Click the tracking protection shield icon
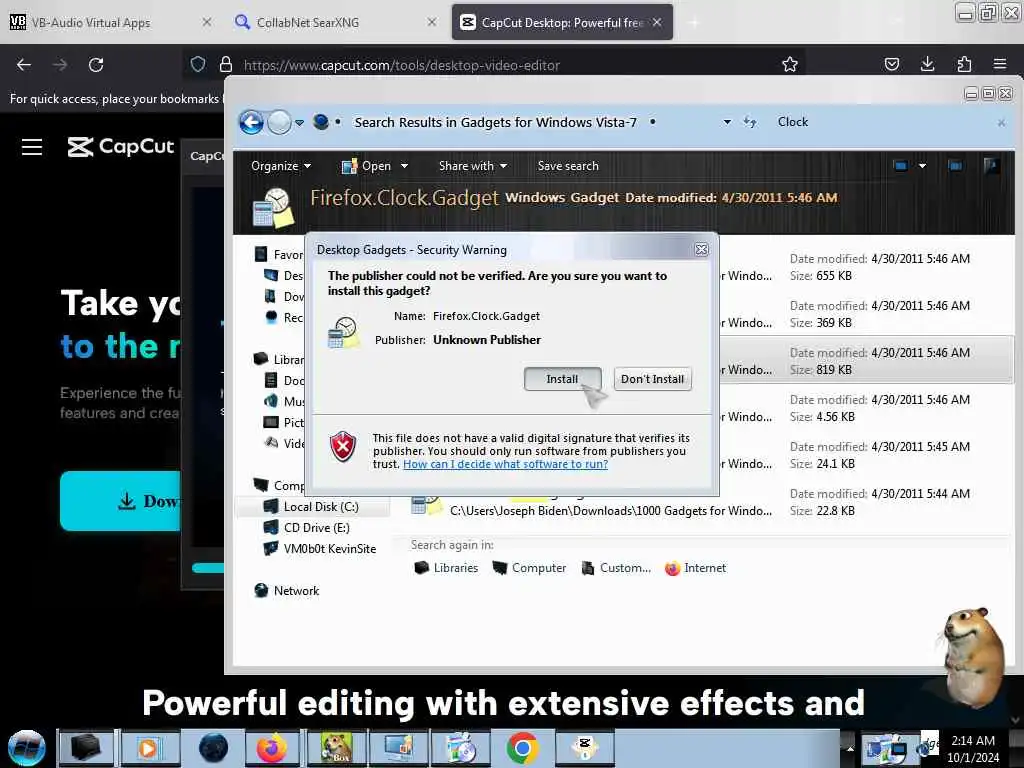 pos(198,64)
